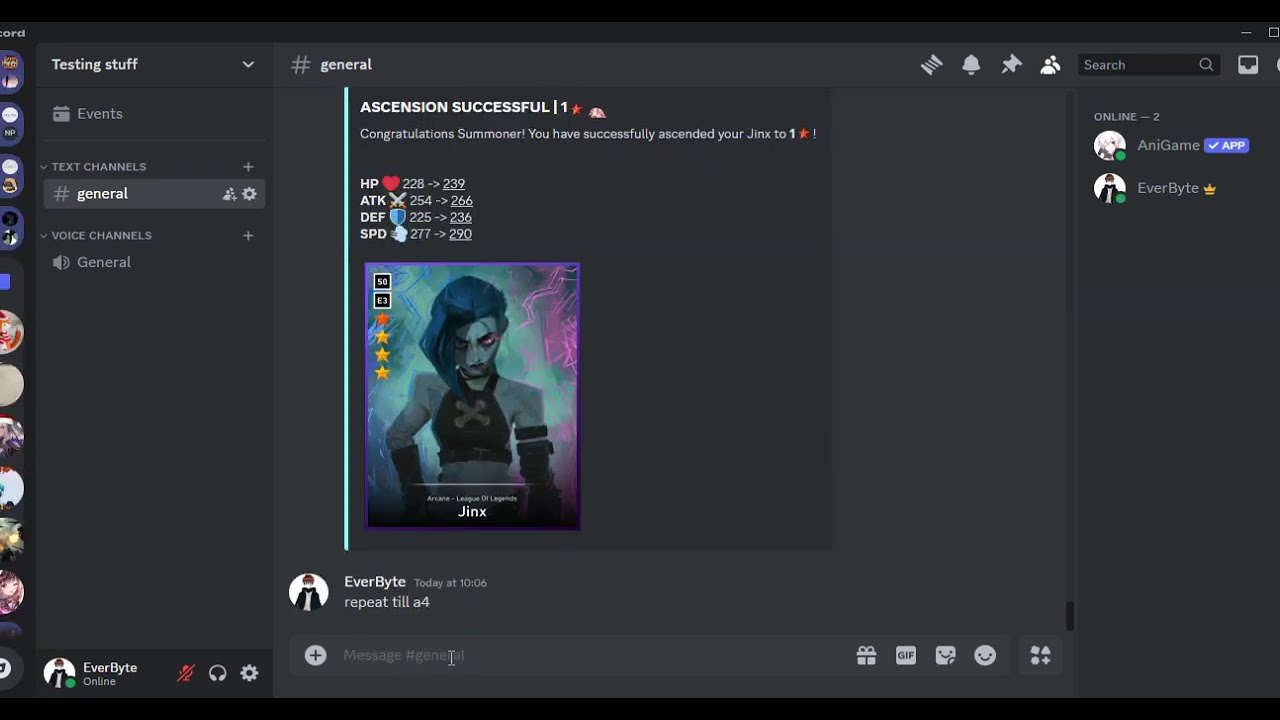The width and height of the screenshot is (1280, 720).
Task: Unmute the microphone
Action: [186, 674]
